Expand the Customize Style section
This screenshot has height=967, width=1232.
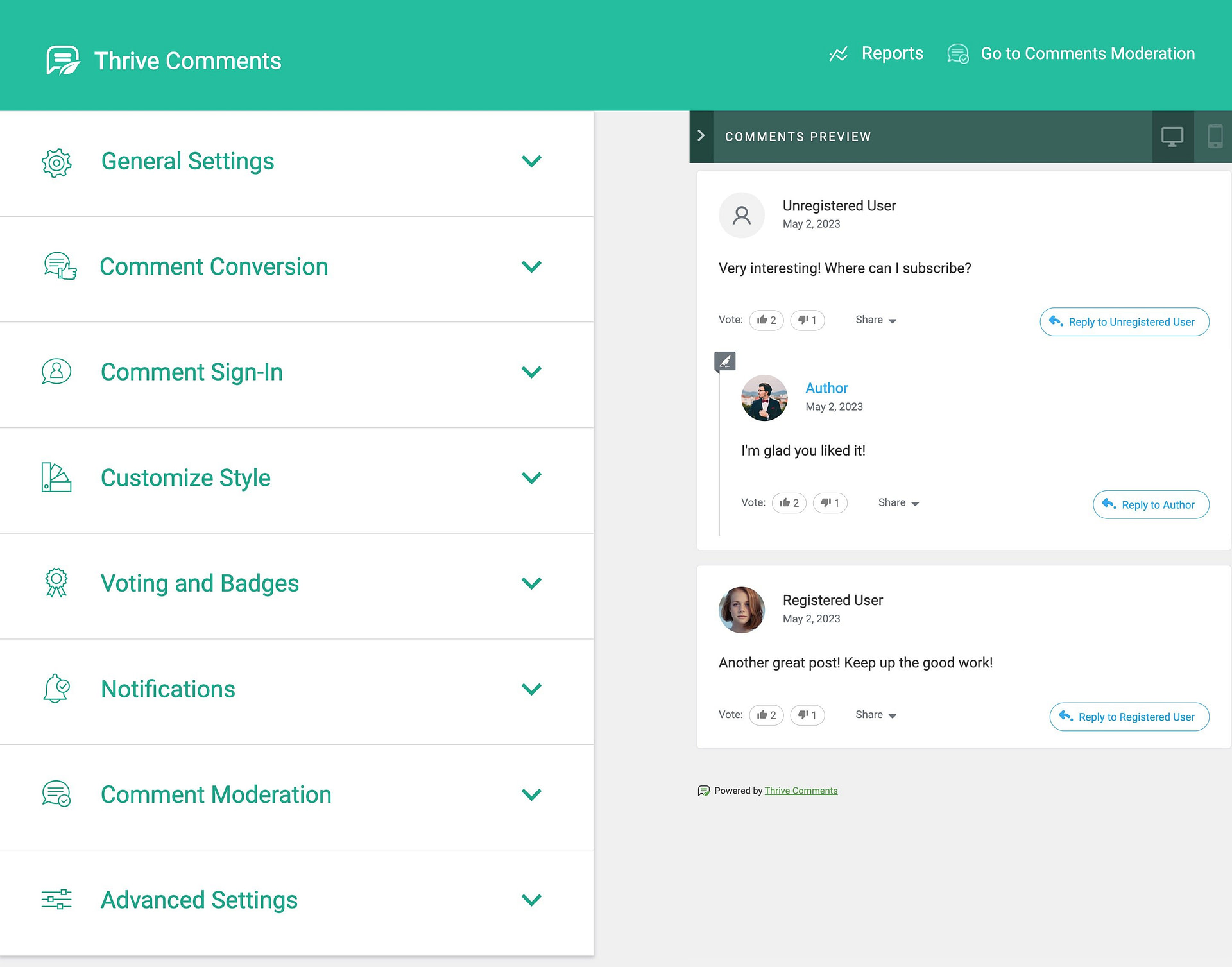[531, 478]
